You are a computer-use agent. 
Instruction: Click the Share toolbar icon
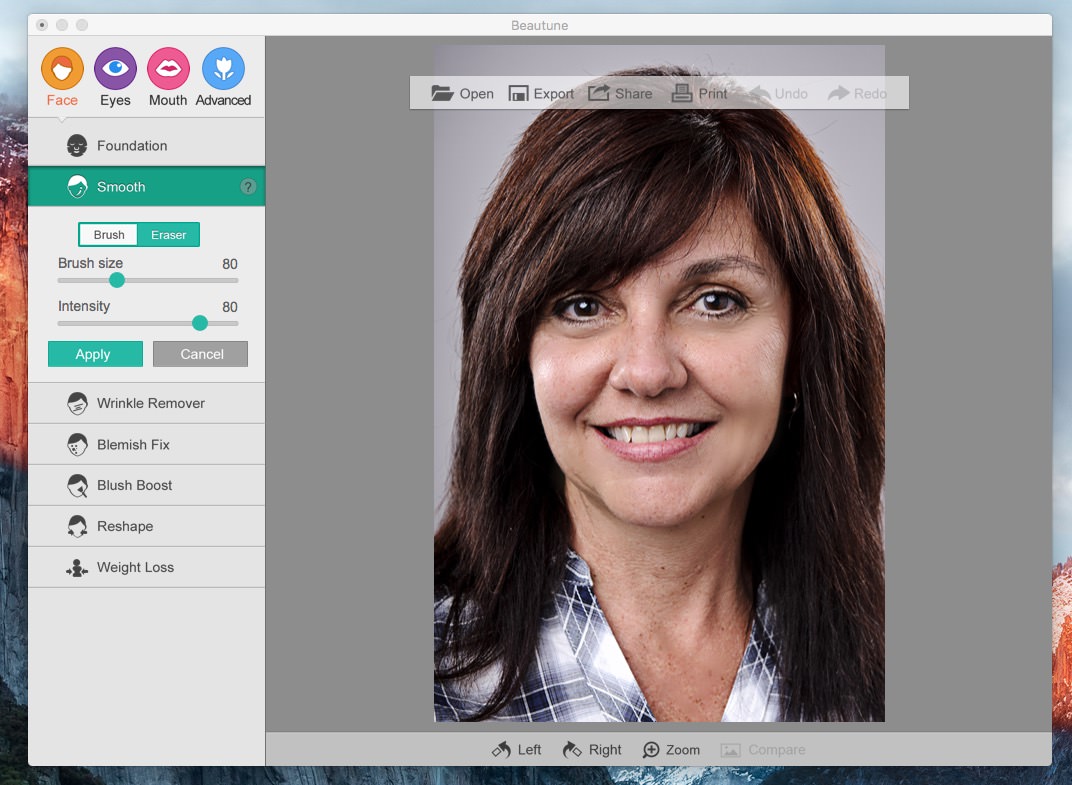click(599, 93)
